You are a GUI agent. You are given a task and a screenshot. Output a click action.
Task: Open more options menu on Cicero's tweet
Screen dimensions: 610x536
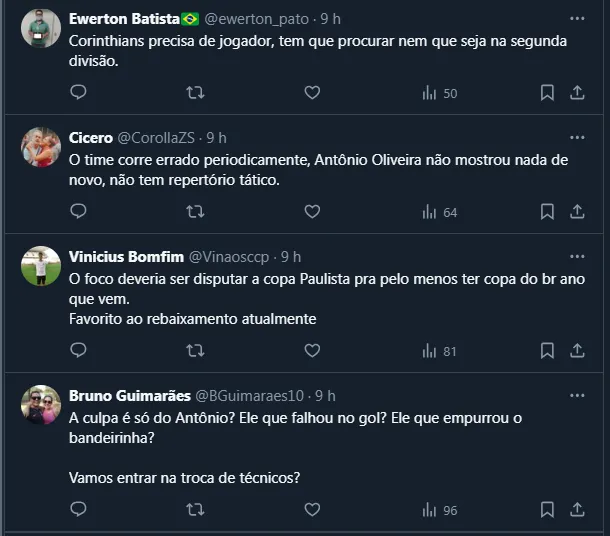[x=577, y=138]
